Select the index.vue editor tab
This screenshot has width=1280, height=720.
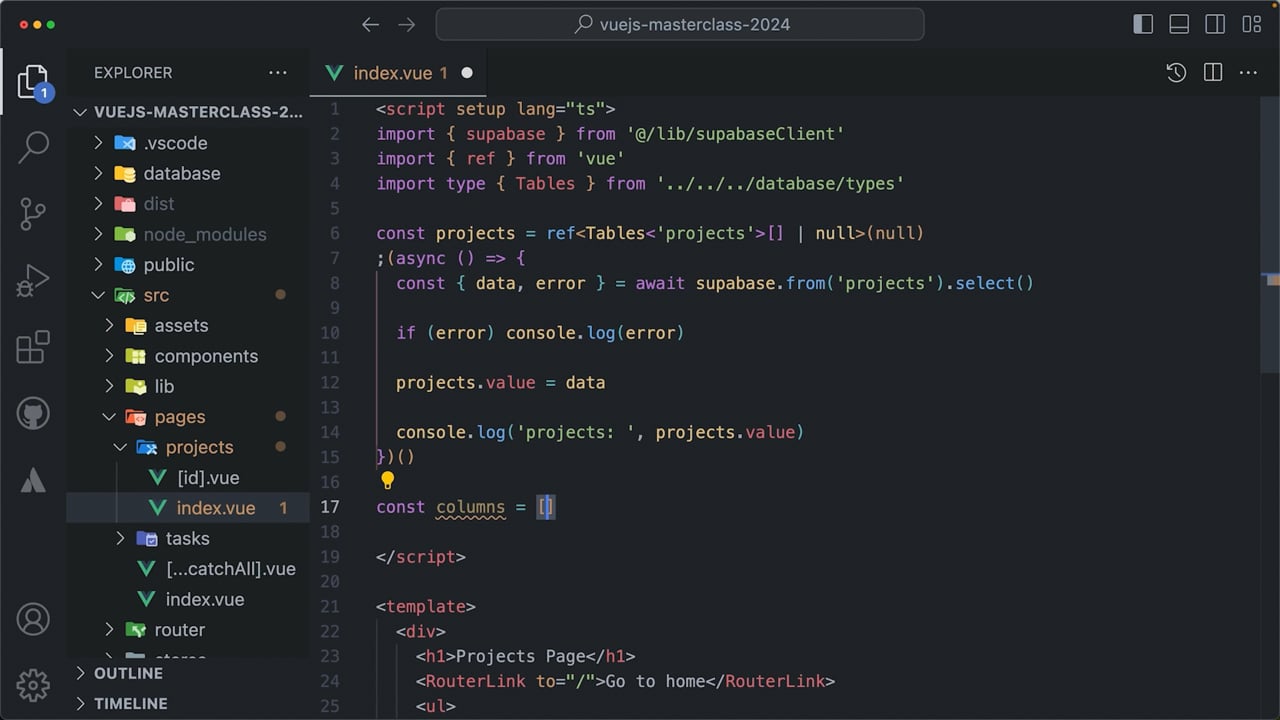tap(398, 73)
